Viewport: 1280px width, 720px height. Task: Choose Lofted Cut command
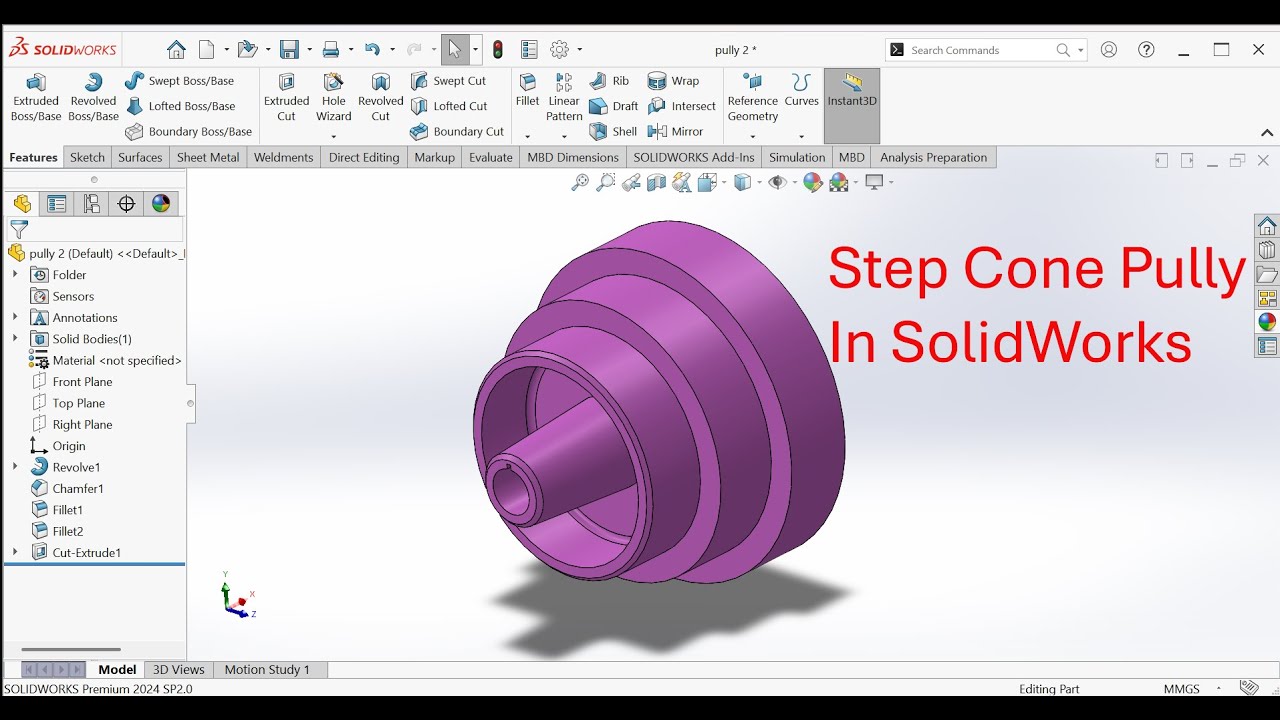point(449,106)
